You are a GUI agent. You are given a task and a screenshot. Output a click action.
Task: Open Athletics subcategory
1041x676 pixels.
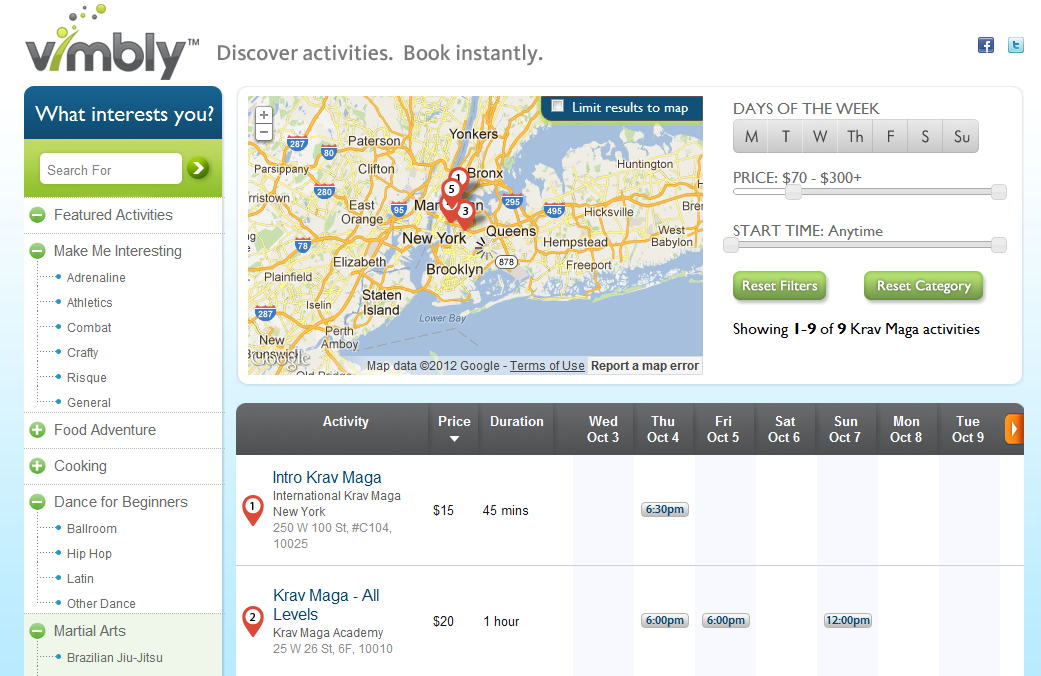click(x=90, y=302)
